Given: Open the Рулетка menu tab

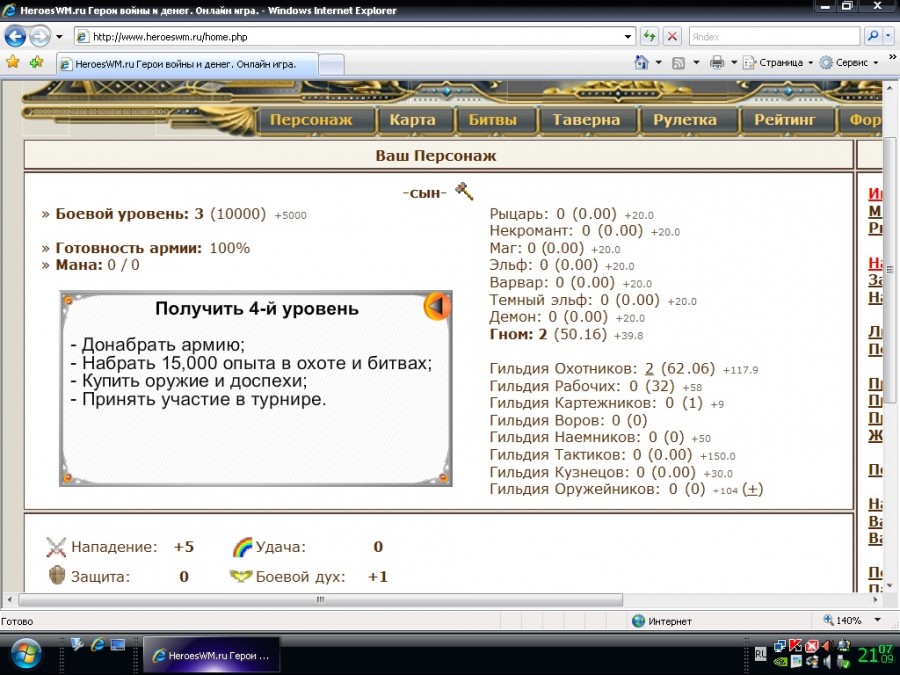Looking at the screenshot, I should pos(685,120).
